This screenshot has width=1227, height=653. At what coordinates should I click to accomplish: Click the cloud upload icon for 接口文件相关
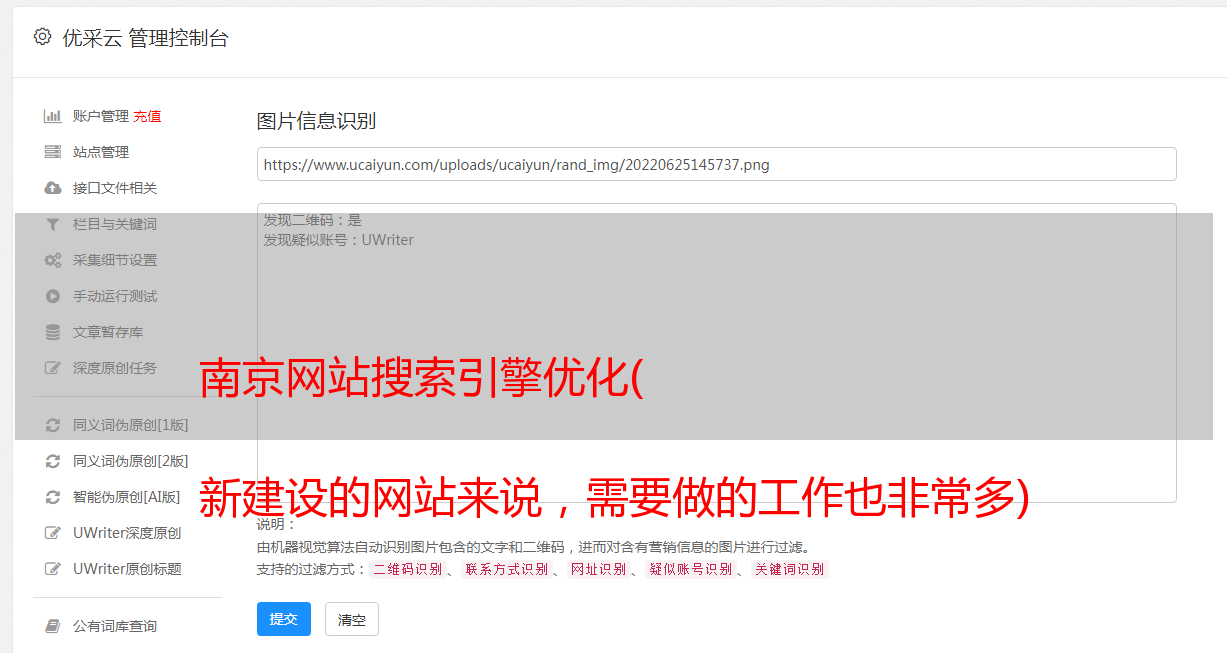tap(53, 188)
